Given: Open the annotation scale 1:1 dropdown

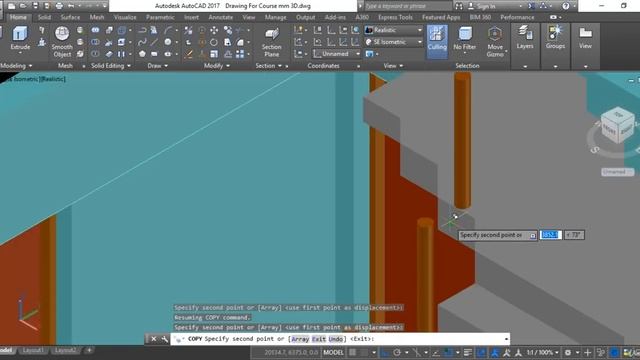Looking at the screenshot, I should (x=542, y=352).
